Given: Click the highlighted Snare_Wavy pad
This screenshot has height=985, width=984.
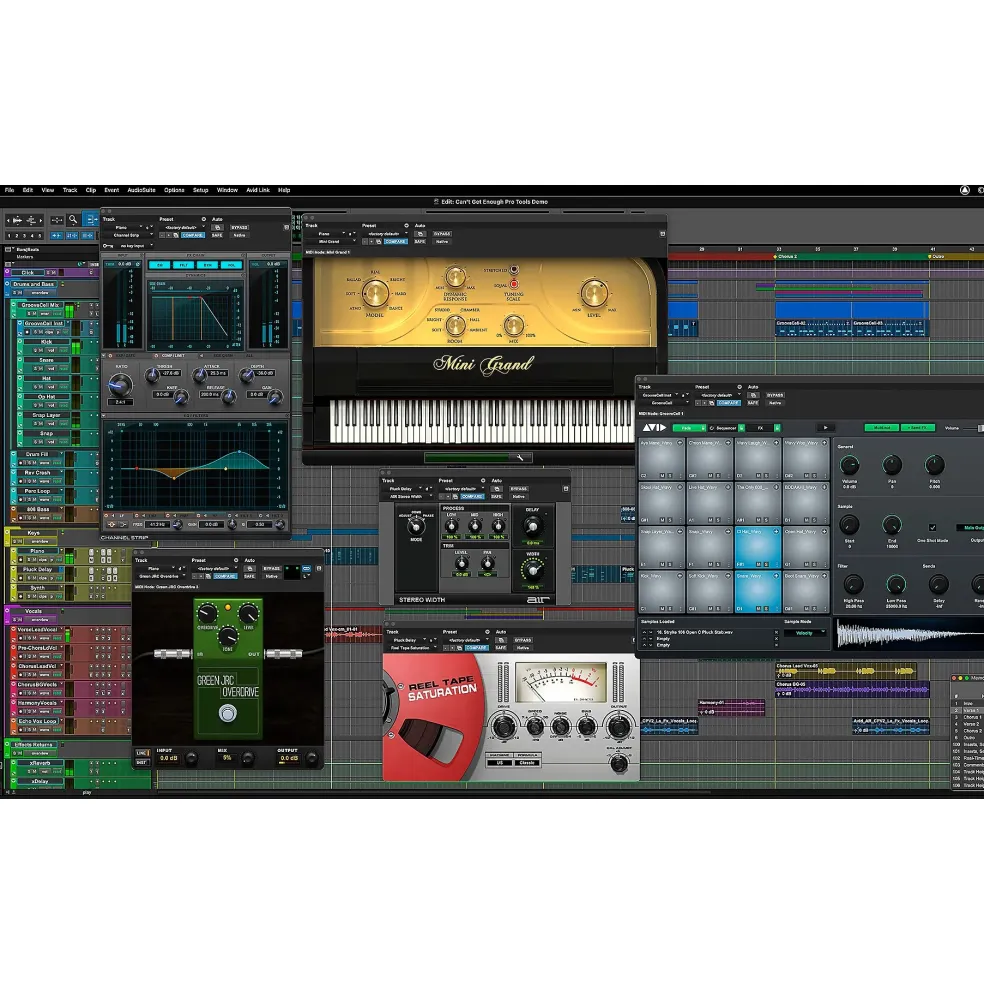Looking at the screenshot, I should (757, 592).
